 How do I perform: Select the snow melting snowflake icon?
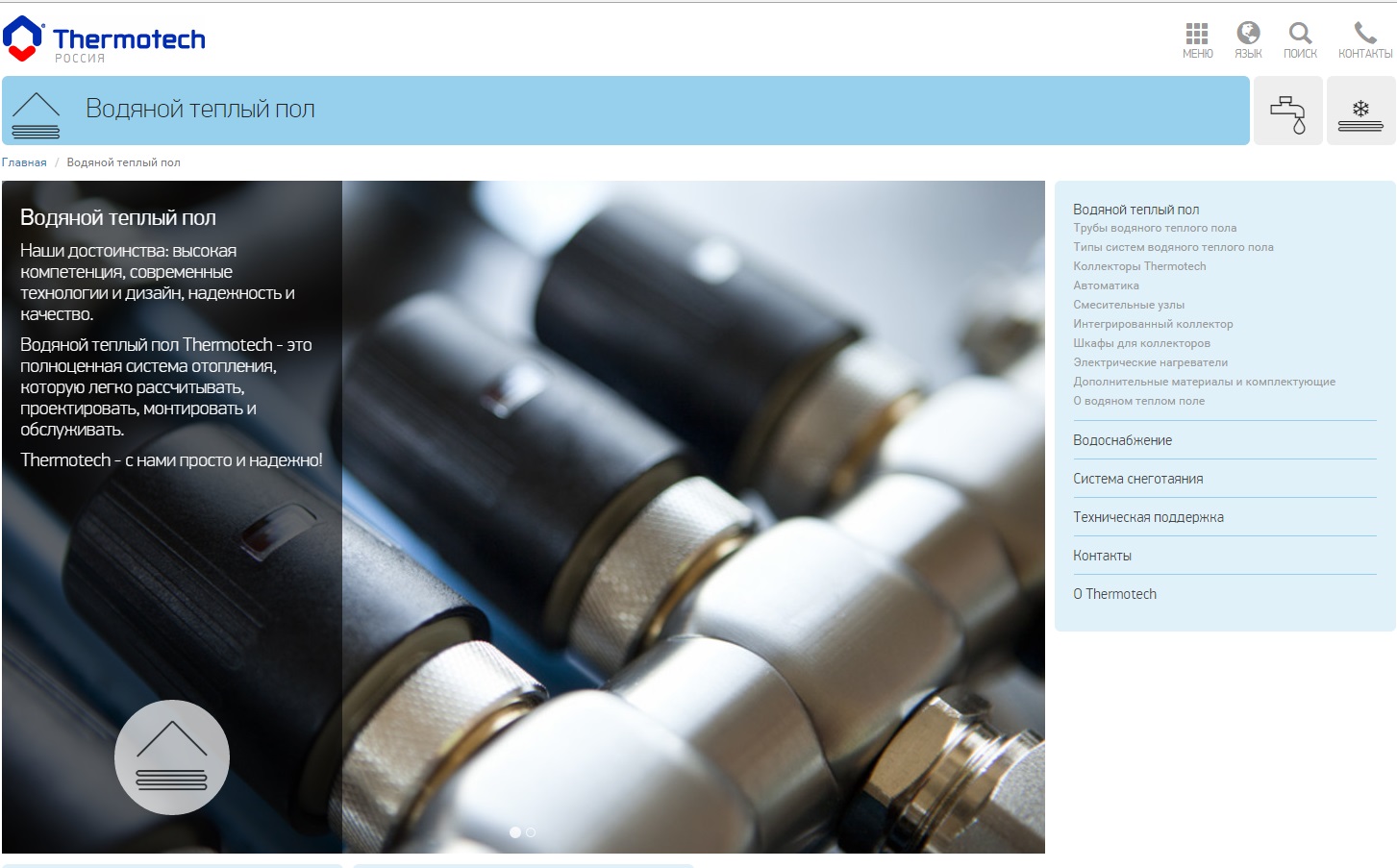[1360, 112]
